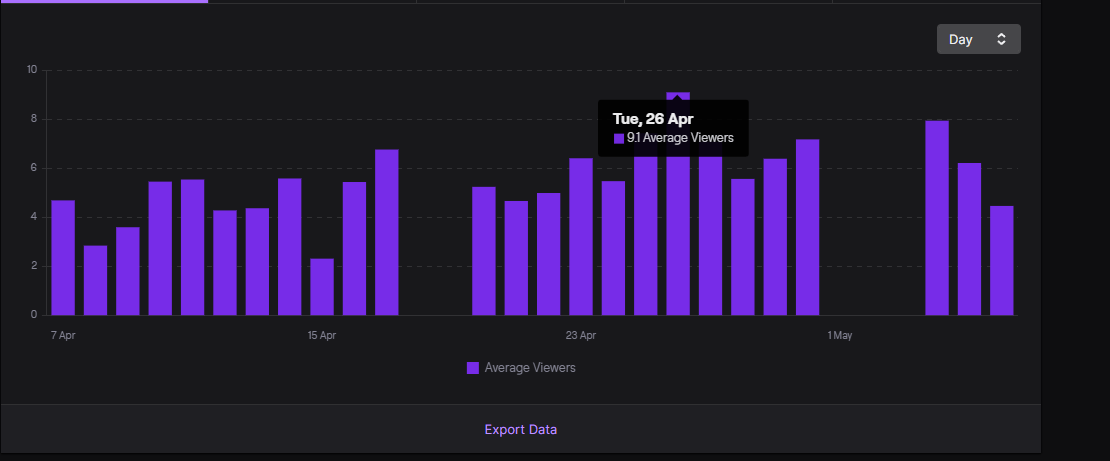Click the '9.1 Average Viewers' tooltip text
This screenshot has width=1110, height=461.
pyautogui.click(x=680, y=138)
